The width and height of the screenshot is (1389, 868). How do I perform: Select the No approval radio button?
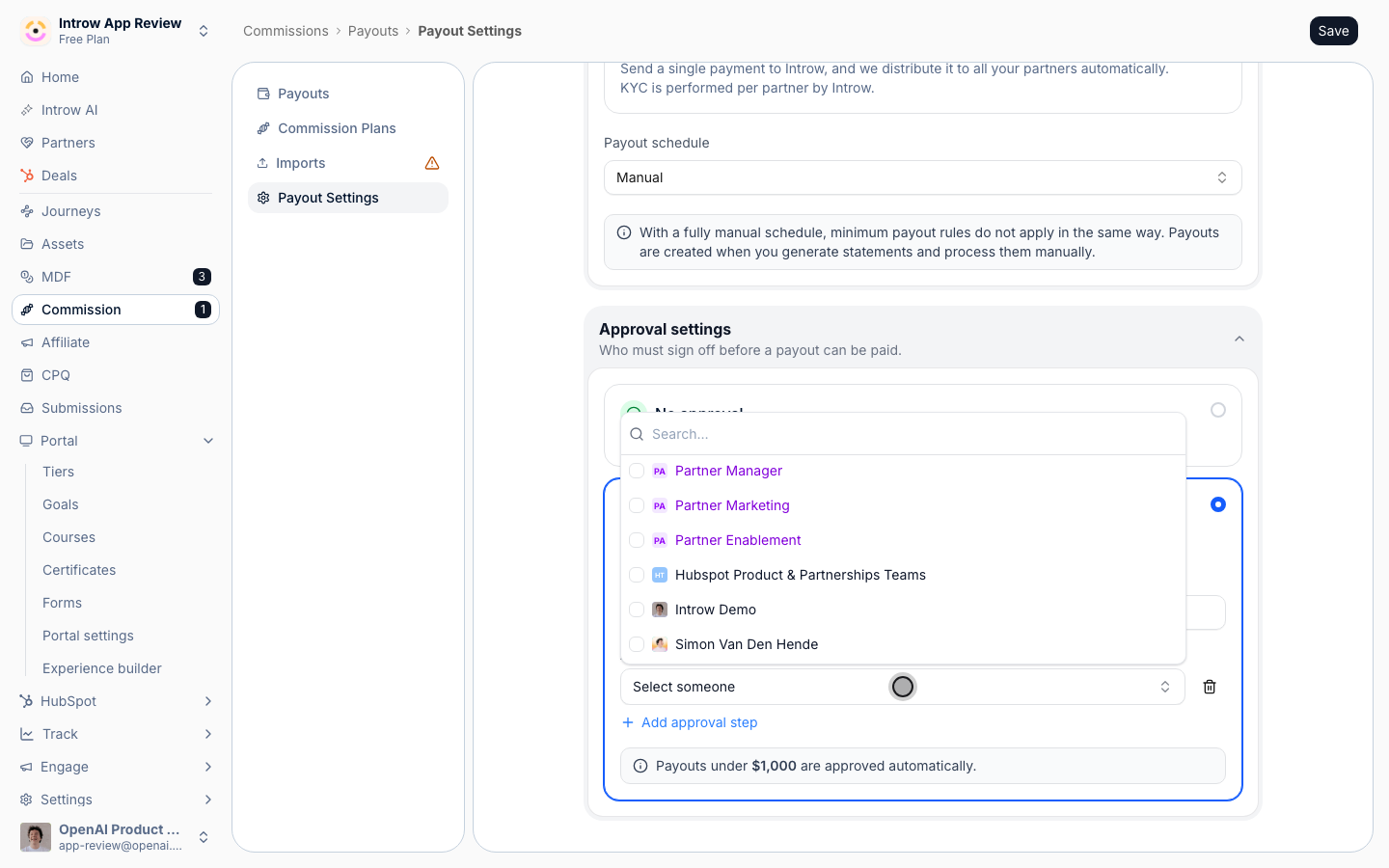(x=1218, y=410)
